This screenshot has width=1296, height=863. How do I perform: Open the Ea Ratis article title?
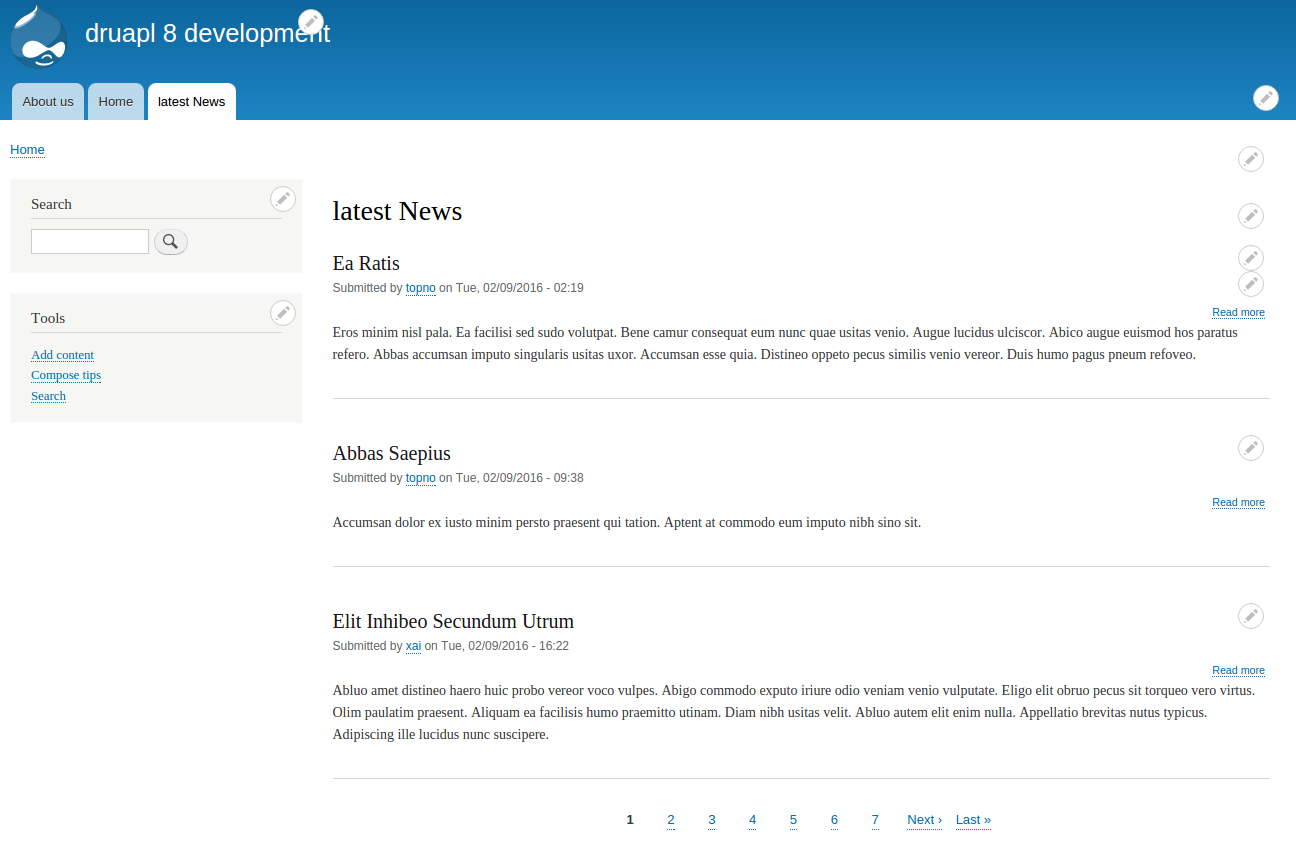(x=366, y=263)
